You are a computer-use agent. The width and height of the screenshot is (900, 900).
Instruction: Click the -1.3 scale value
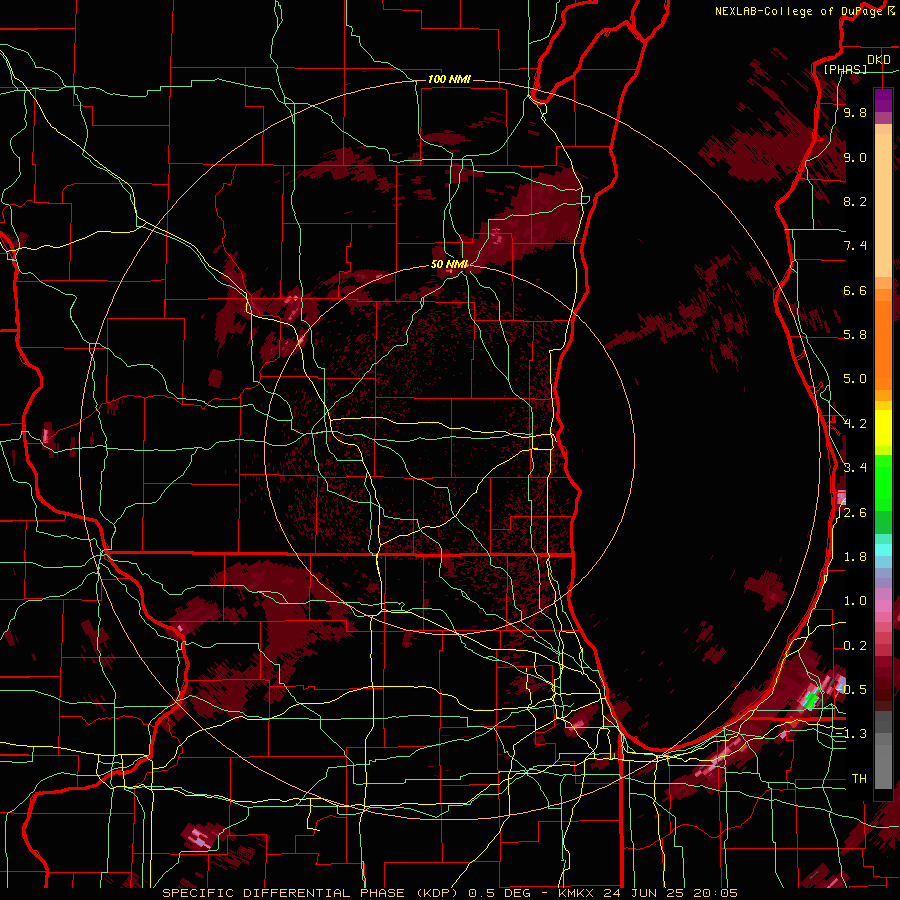tap(851, 734)
